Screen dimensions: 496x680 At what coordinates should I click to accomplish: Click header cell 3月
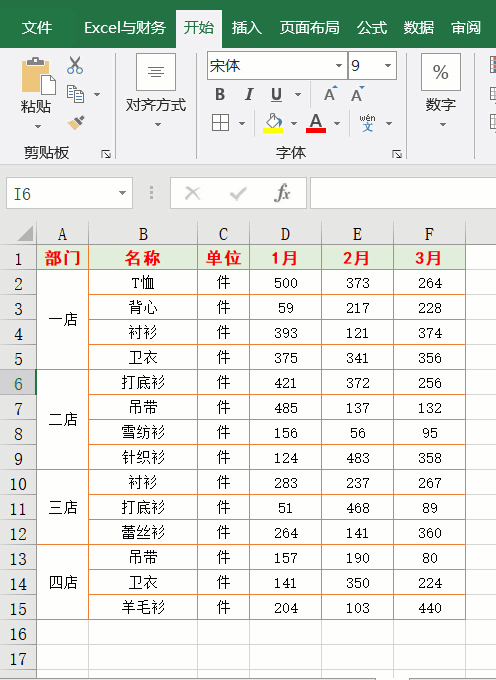click(x=429, y=258)
